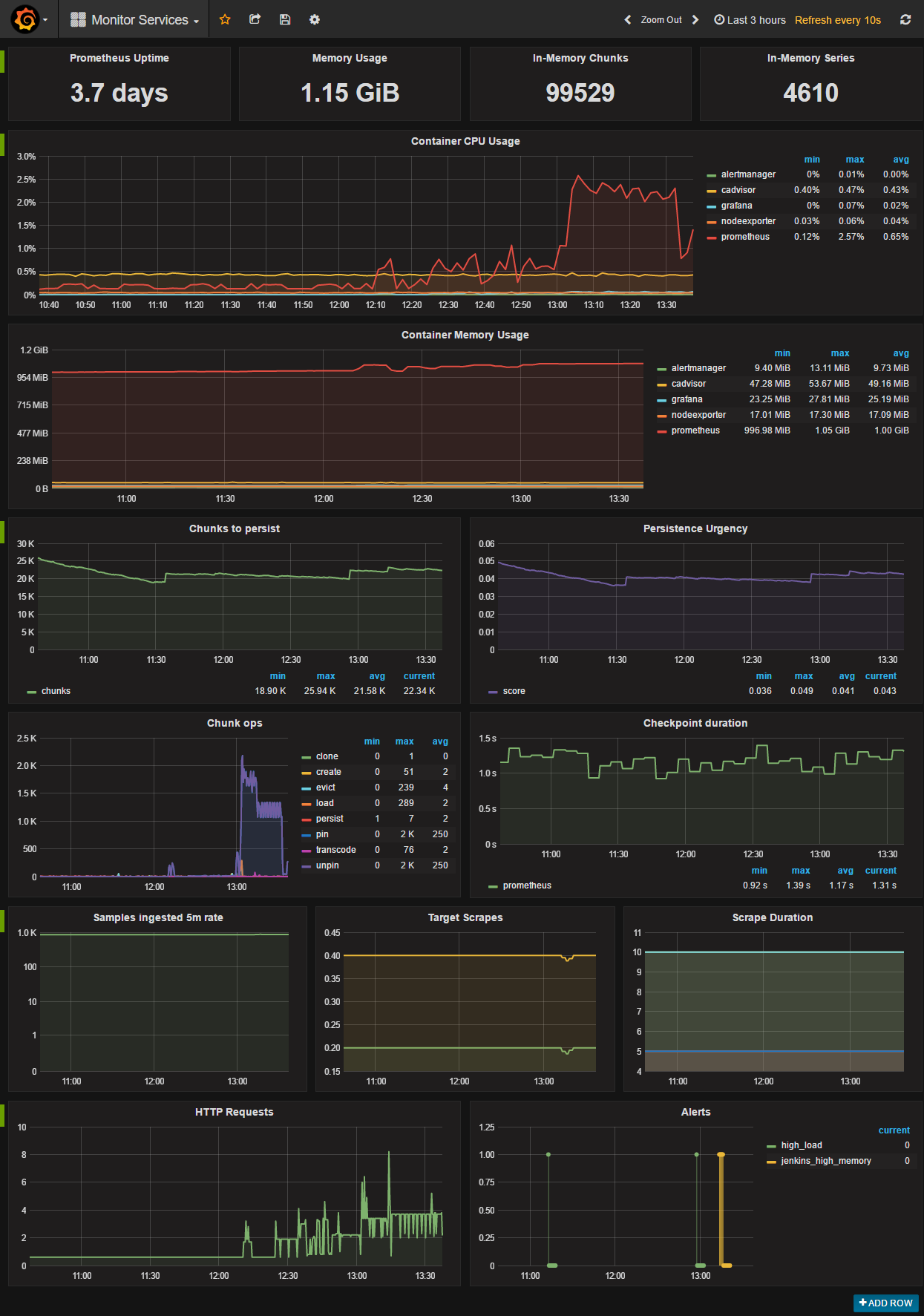Open Checkpoint duration panel title menu
The width and height of the screenshot is (924, 1316).
(695, 723)
